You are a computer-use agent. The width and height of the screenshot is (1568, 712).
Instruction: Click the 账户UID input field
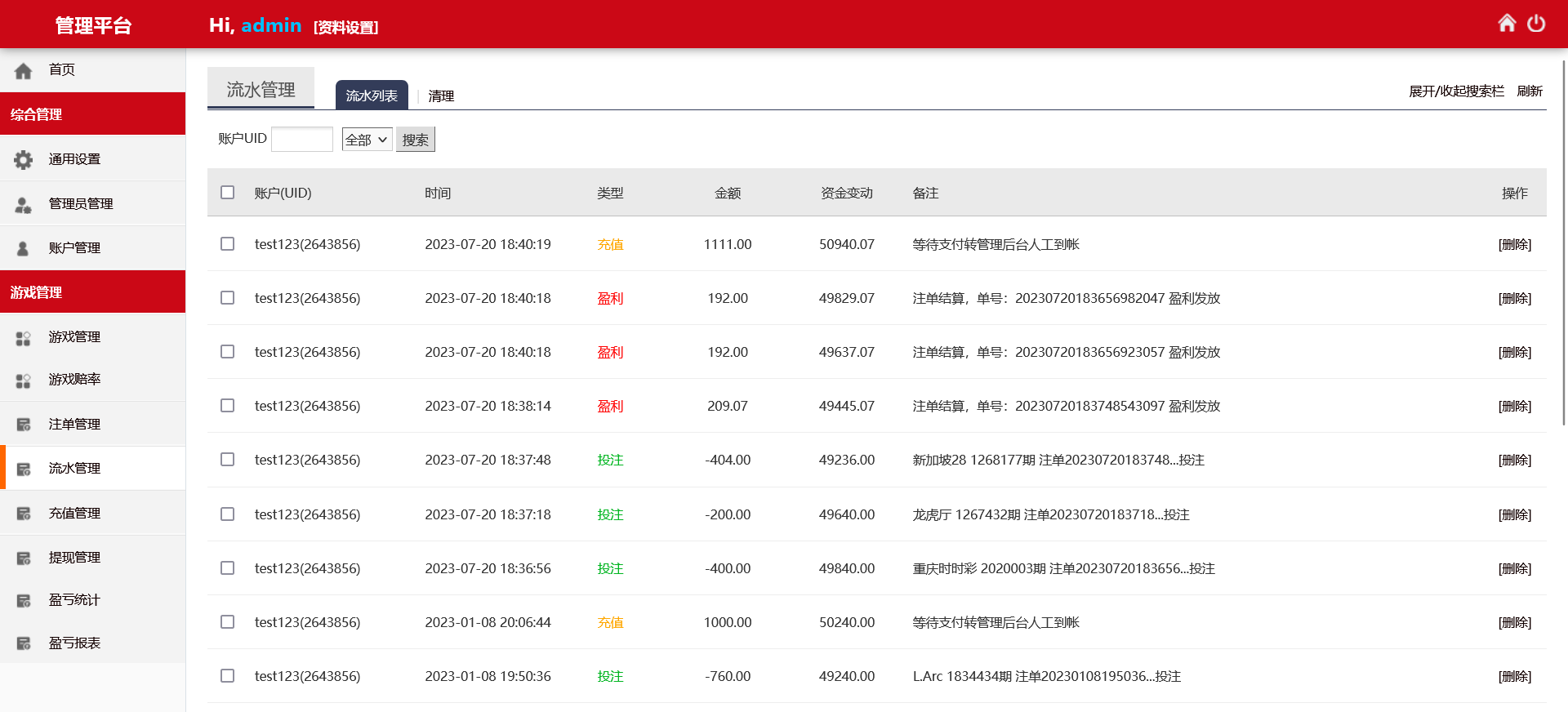[x=302, y=140]
